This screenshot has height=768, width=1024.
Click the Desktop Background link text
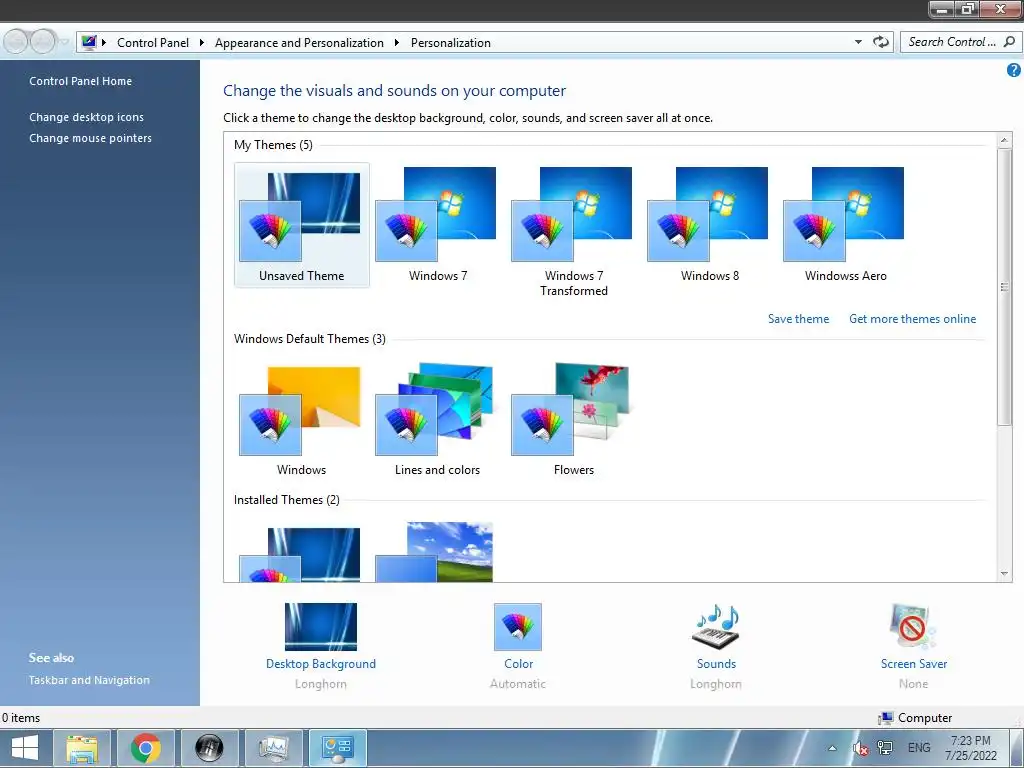(x=321, y=664)
